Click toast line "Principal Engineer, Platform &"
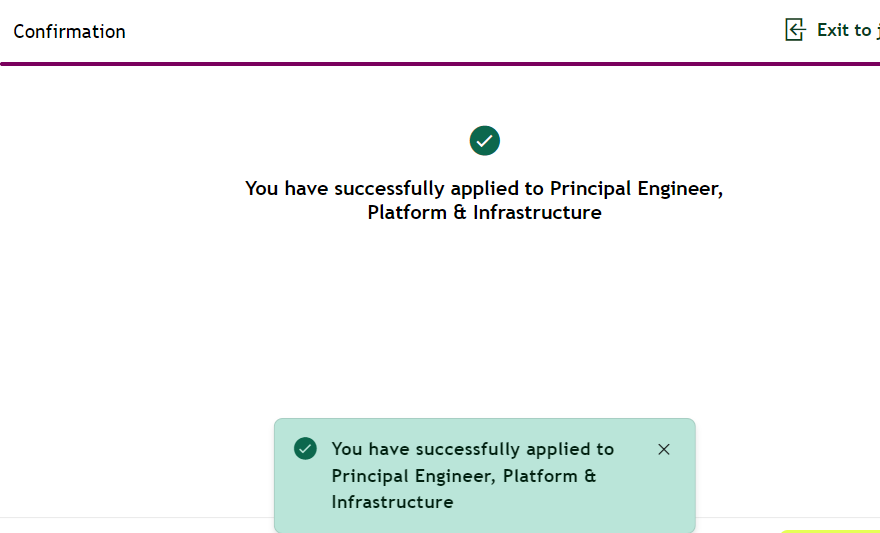Screen dimensions: 880x533 click(463, 476)
